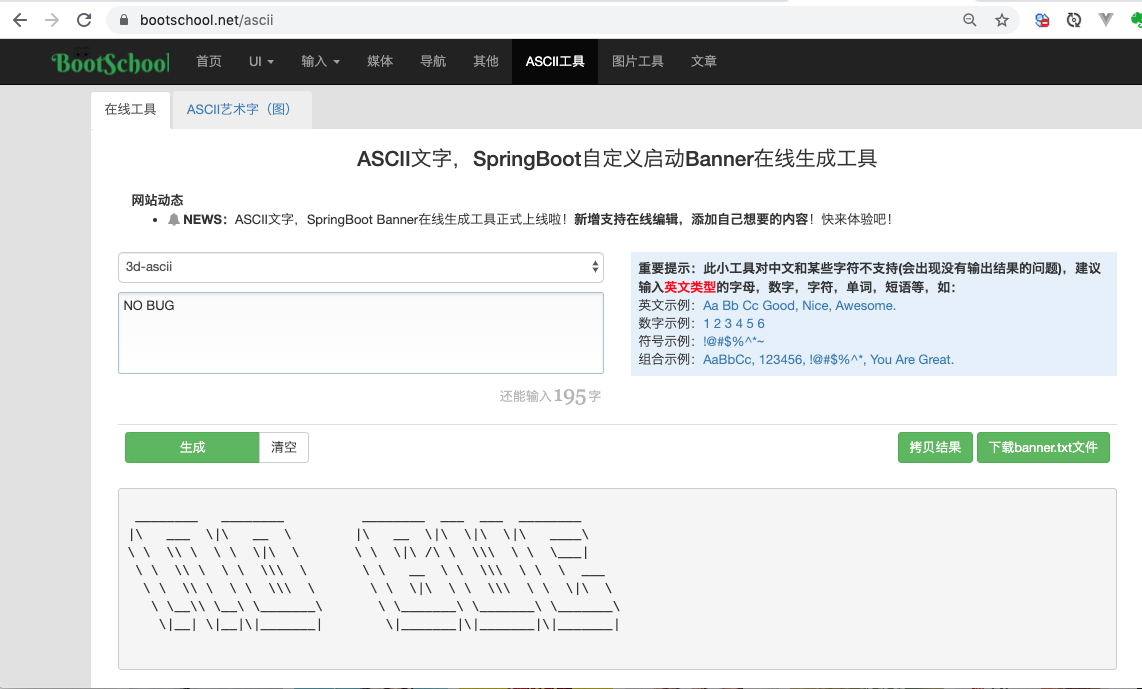Viewport: 1142px width, 689px height.
Task: Open the 首页 navigation item
Action: (x=209, y=61)
